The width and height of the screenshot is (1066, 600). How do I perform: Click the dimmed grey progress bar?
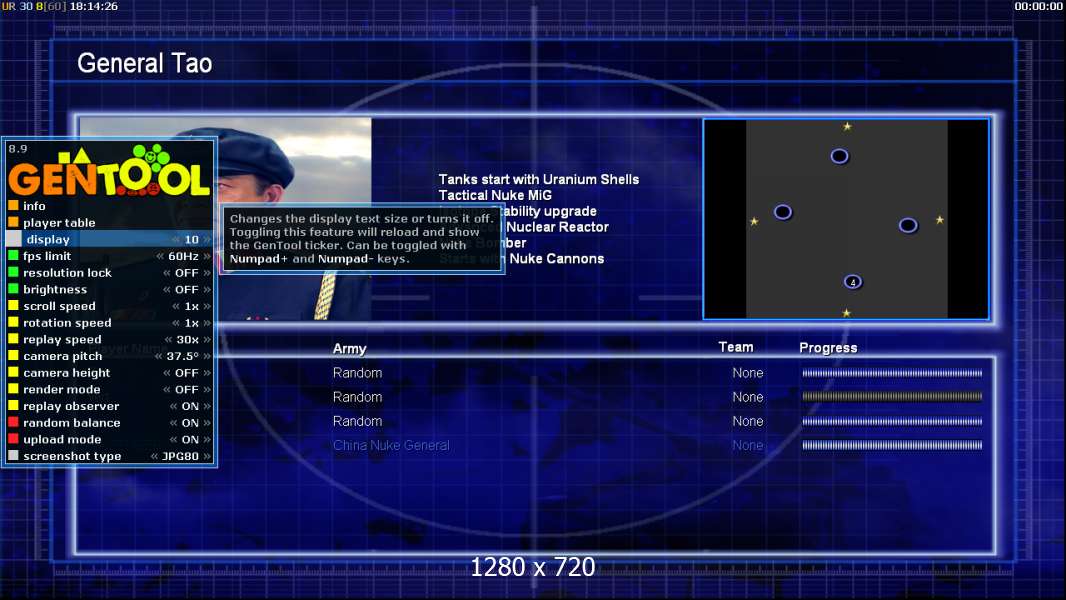892,396
